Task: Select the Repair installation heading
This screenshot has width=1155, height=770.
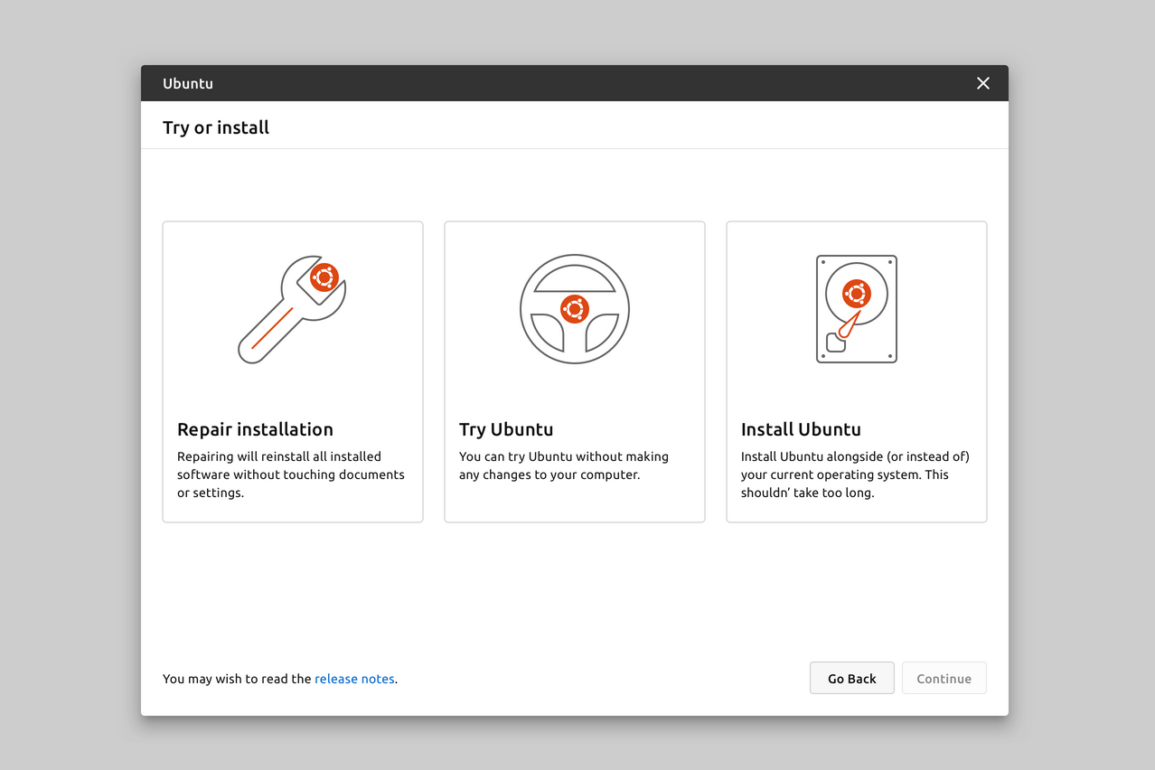Action: (x=255, y=429)
